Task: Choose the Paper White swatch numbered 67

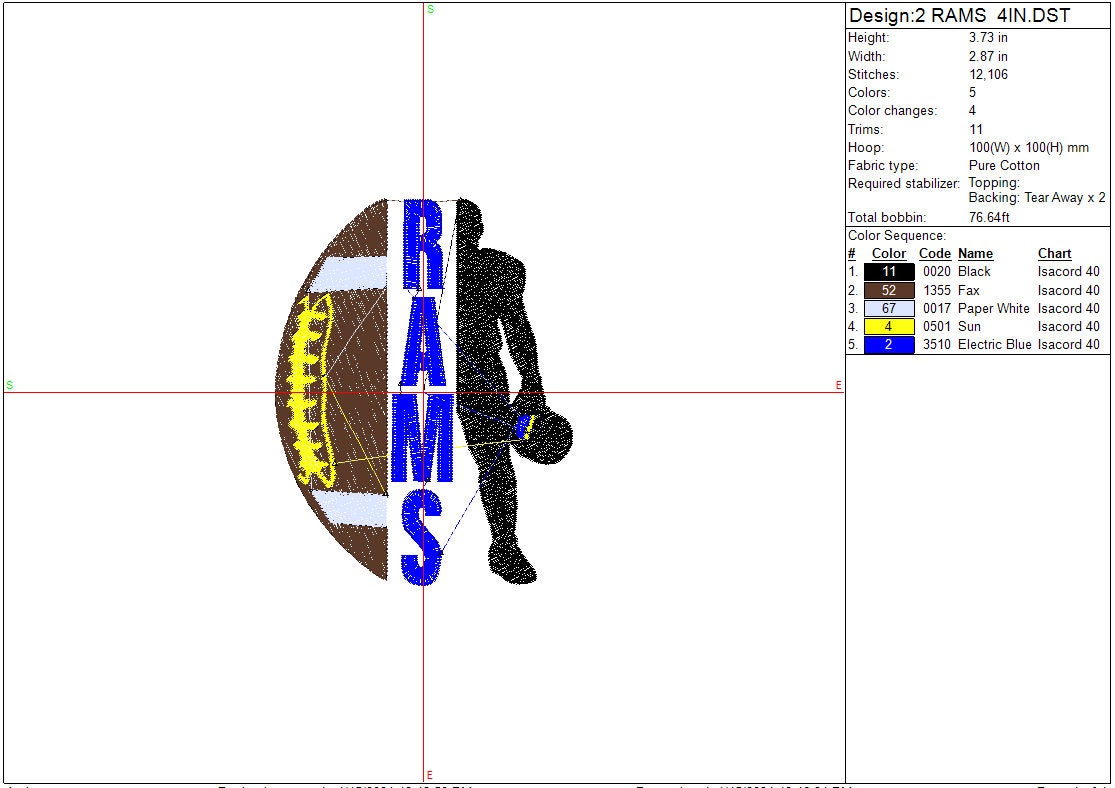Action: 889,308
